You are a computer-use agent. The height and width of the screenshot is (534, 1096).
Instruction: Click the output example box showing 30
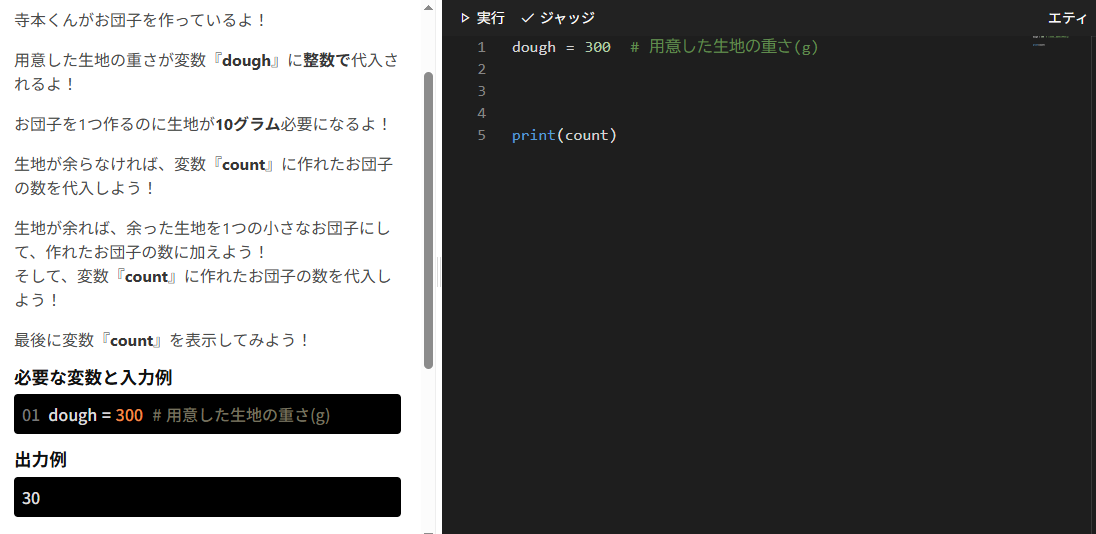(x=207, y=497)
